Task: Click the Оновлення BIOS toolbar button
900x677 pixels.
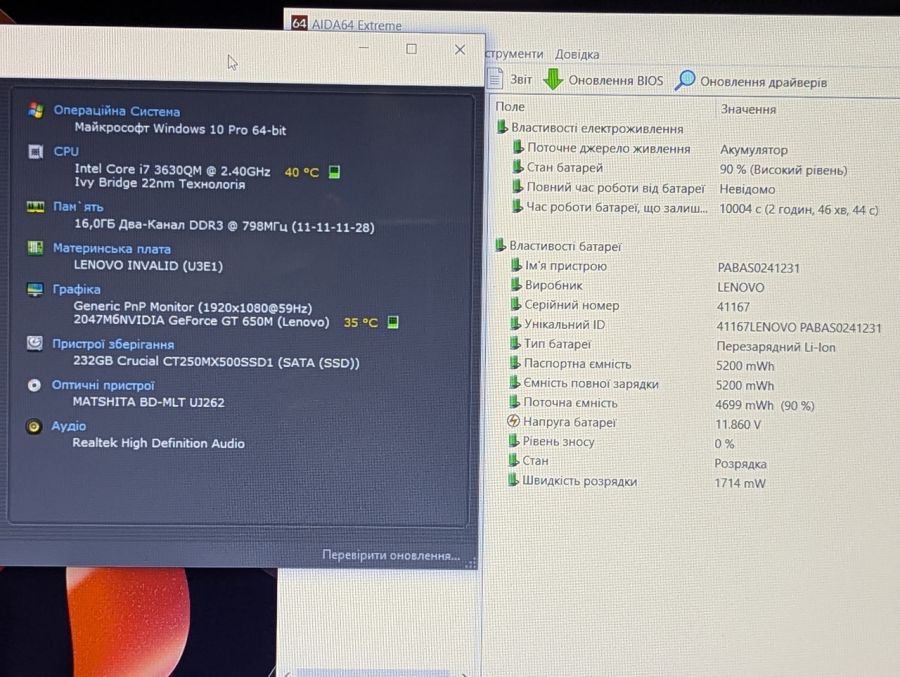Action: [604, 80]
